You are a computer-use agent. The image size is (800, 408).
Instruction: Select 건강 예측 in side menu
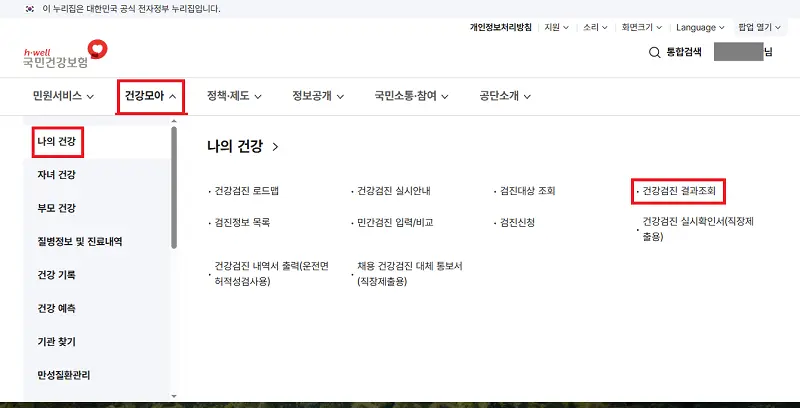coord(57,309)
